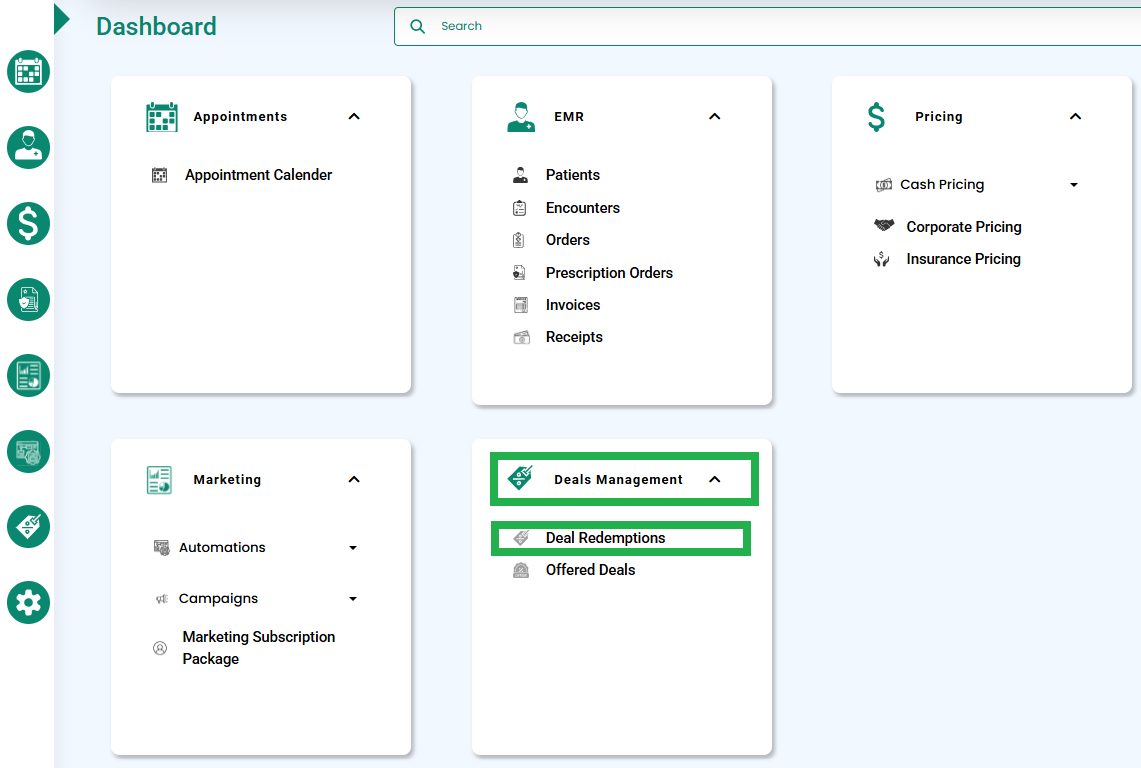Click the Marketing card report icon

pos(159,480)
